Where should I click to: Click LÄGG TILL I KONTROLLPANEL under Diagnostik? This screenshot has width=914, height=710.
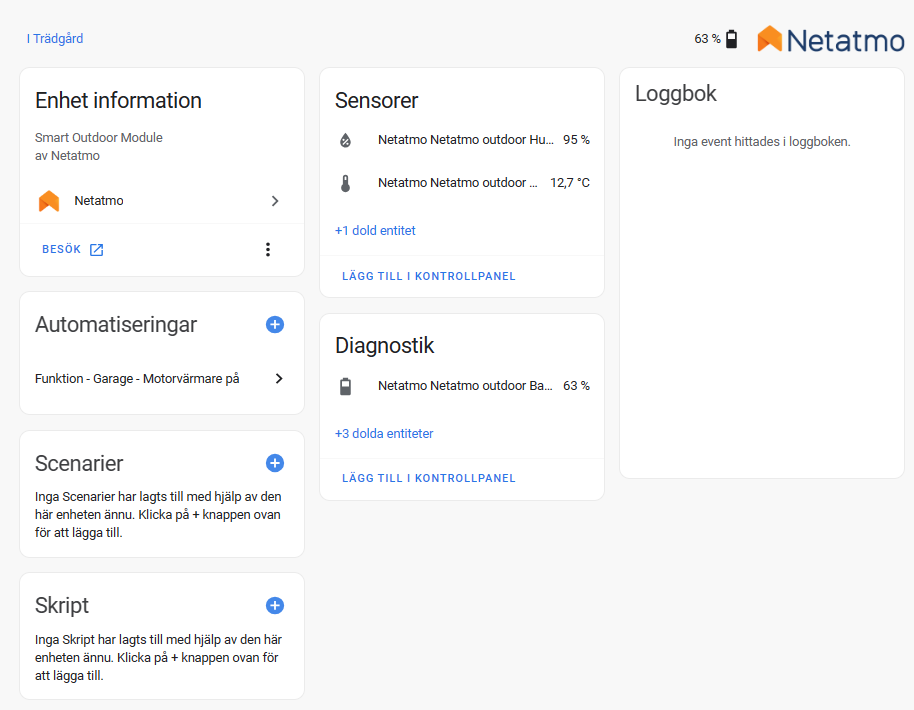[x=428, y=478]
